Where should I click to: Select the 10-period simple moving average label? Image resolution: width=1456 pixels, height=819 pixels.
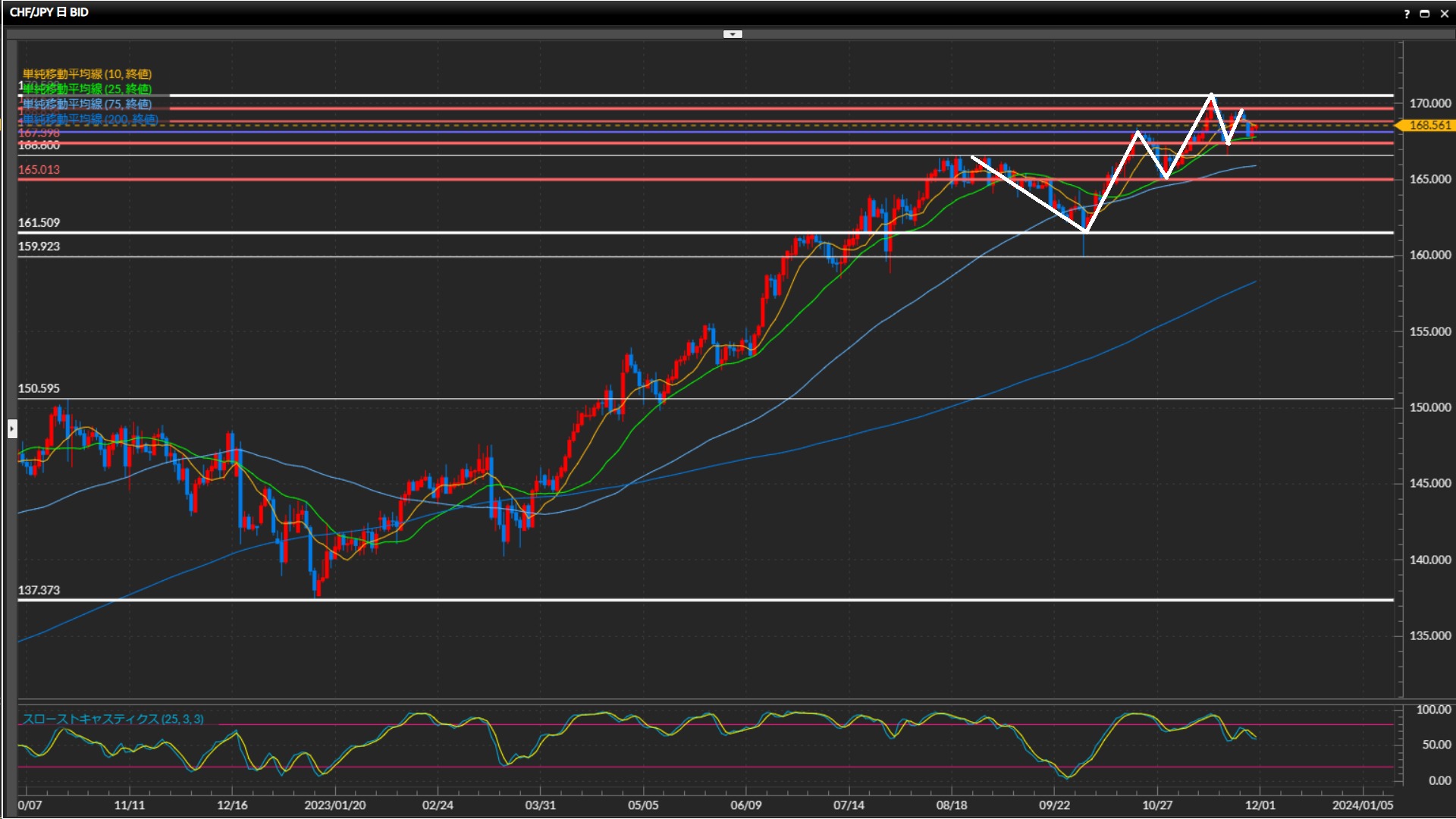point(87,74)
